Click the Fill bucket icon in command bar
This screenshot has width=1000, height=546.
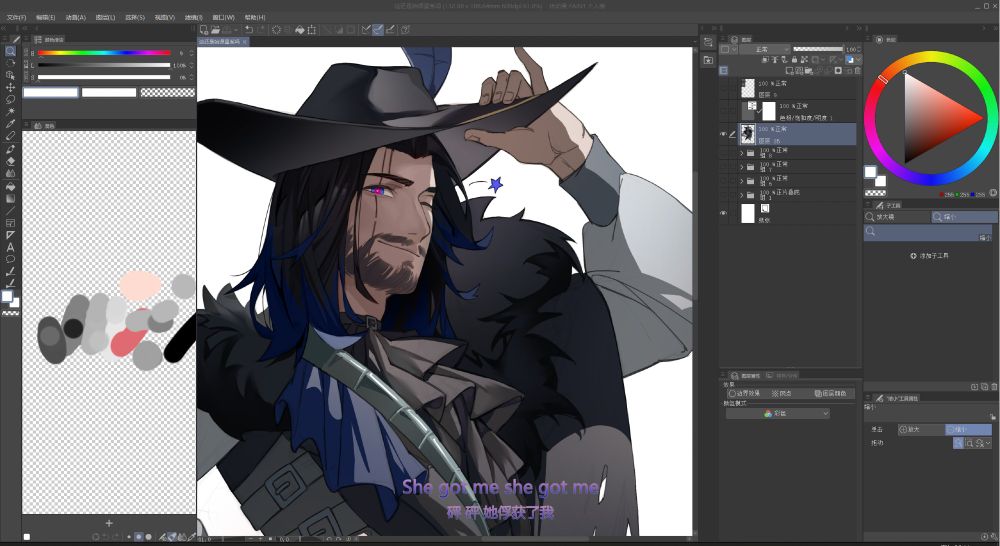300,29
